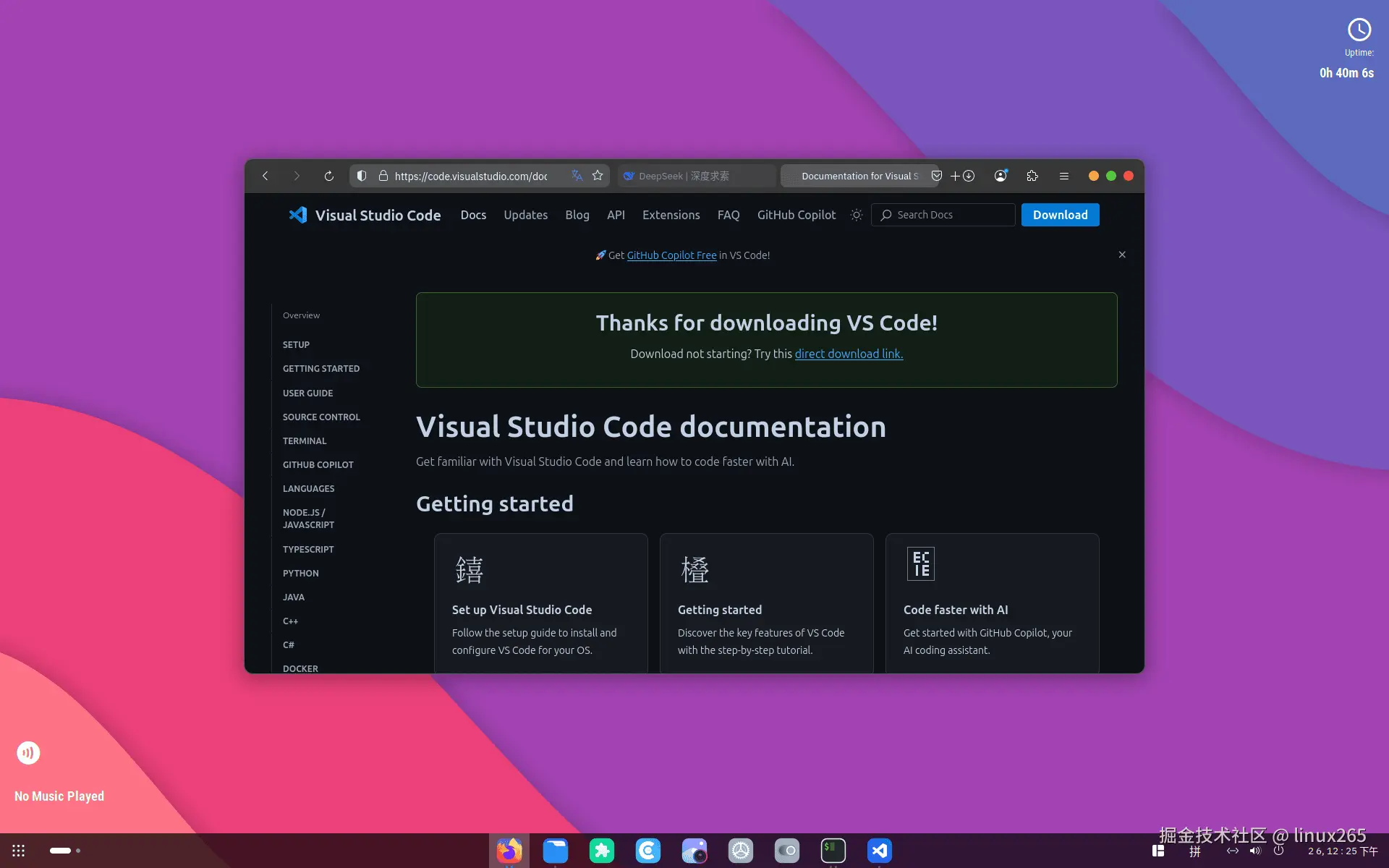Launch VS Code from the dock
Image resolution: width=1389 pixels, height=868 pixels.
pos(878,851)
